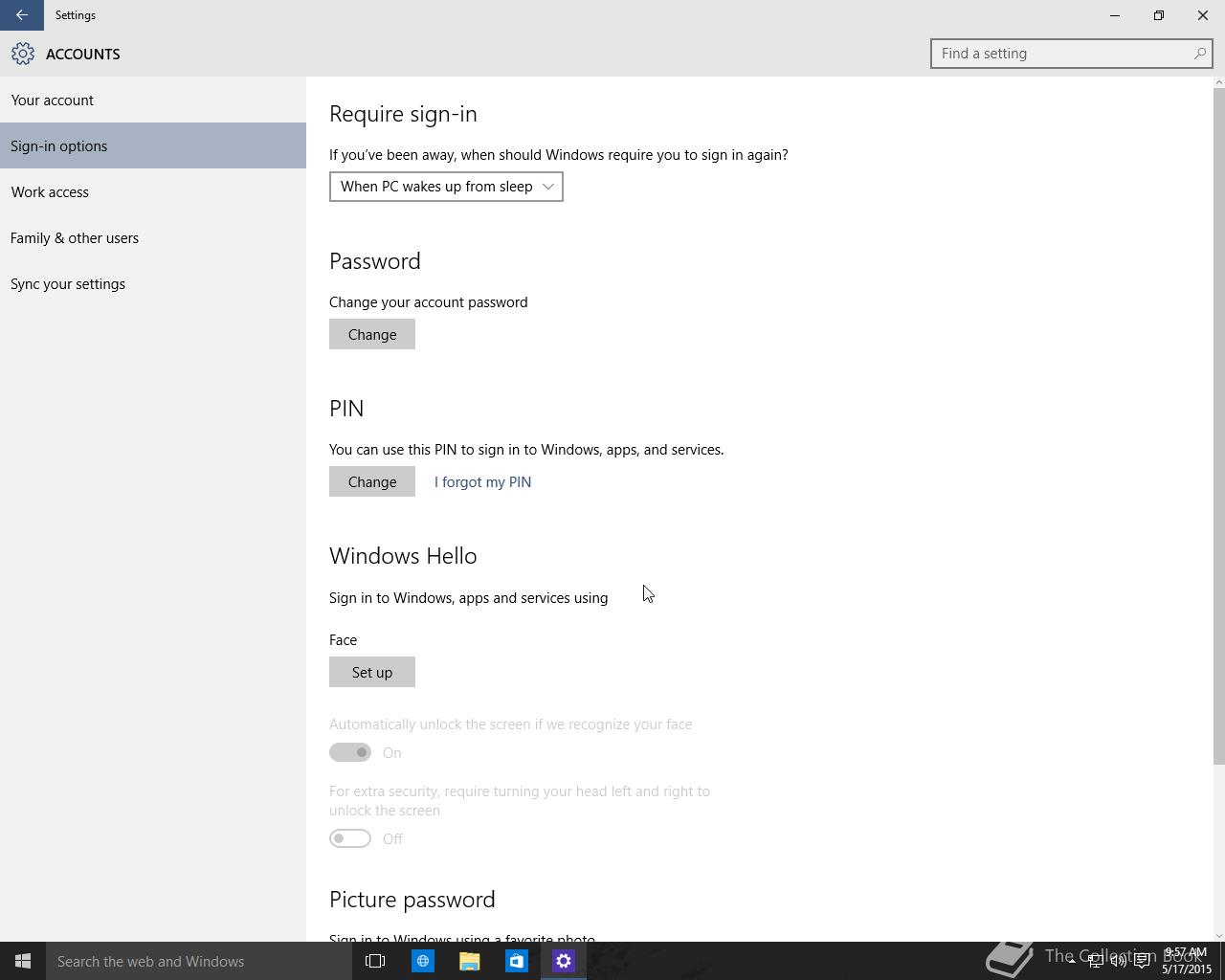Open Task View from the taskbar
The height and width of the screenshot is (980, 1225).
coord(375,961)
